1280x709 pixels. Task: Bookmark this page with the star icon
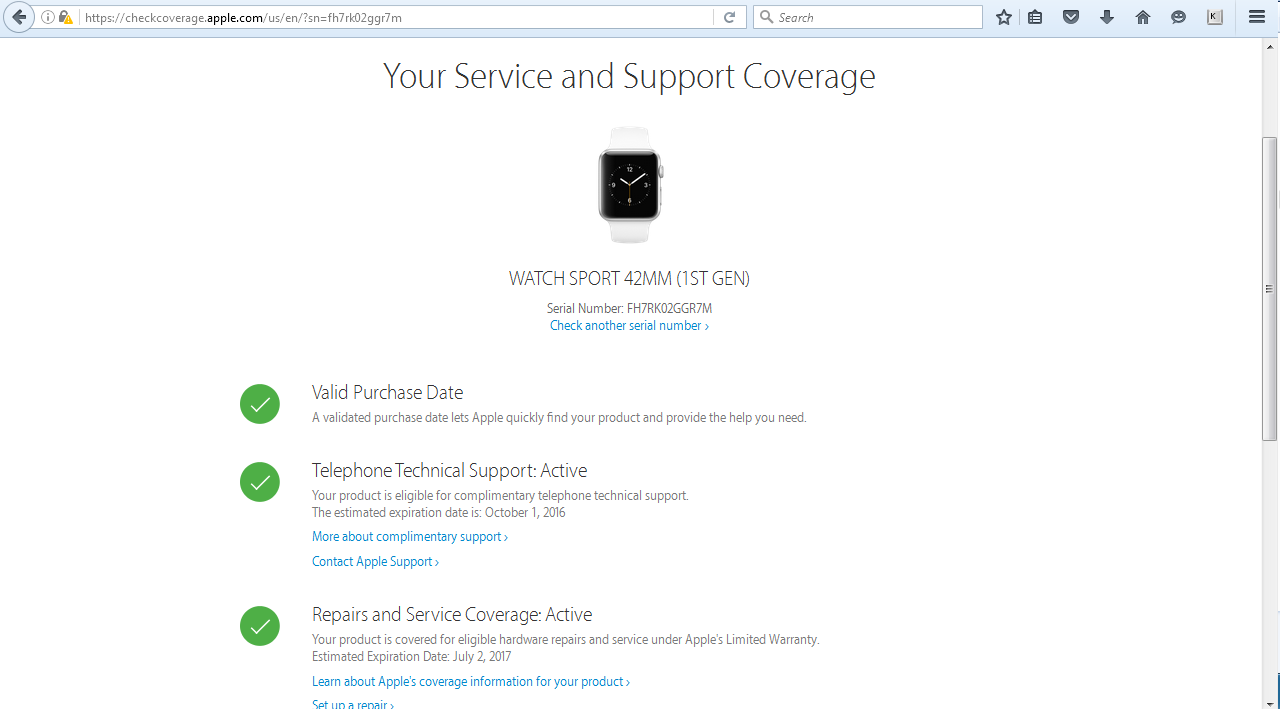[x=1004, y=17]
